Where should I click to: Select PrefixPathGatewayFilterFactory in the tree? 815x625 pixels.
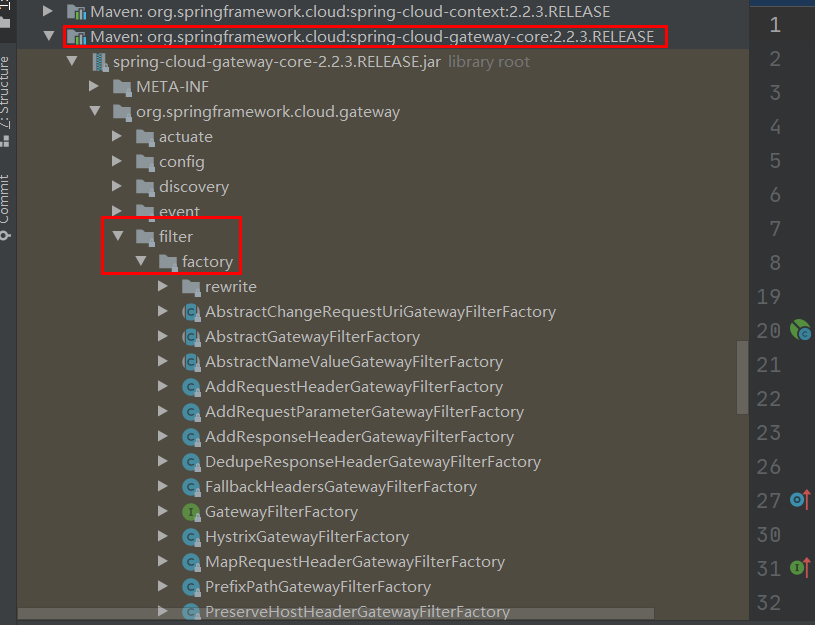pyautogui.click(x=318, y=587)
